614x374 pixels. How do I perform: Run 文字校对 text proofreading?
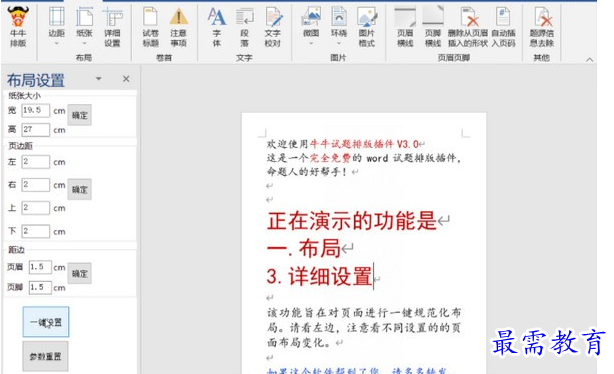click(x=273, y=17)
